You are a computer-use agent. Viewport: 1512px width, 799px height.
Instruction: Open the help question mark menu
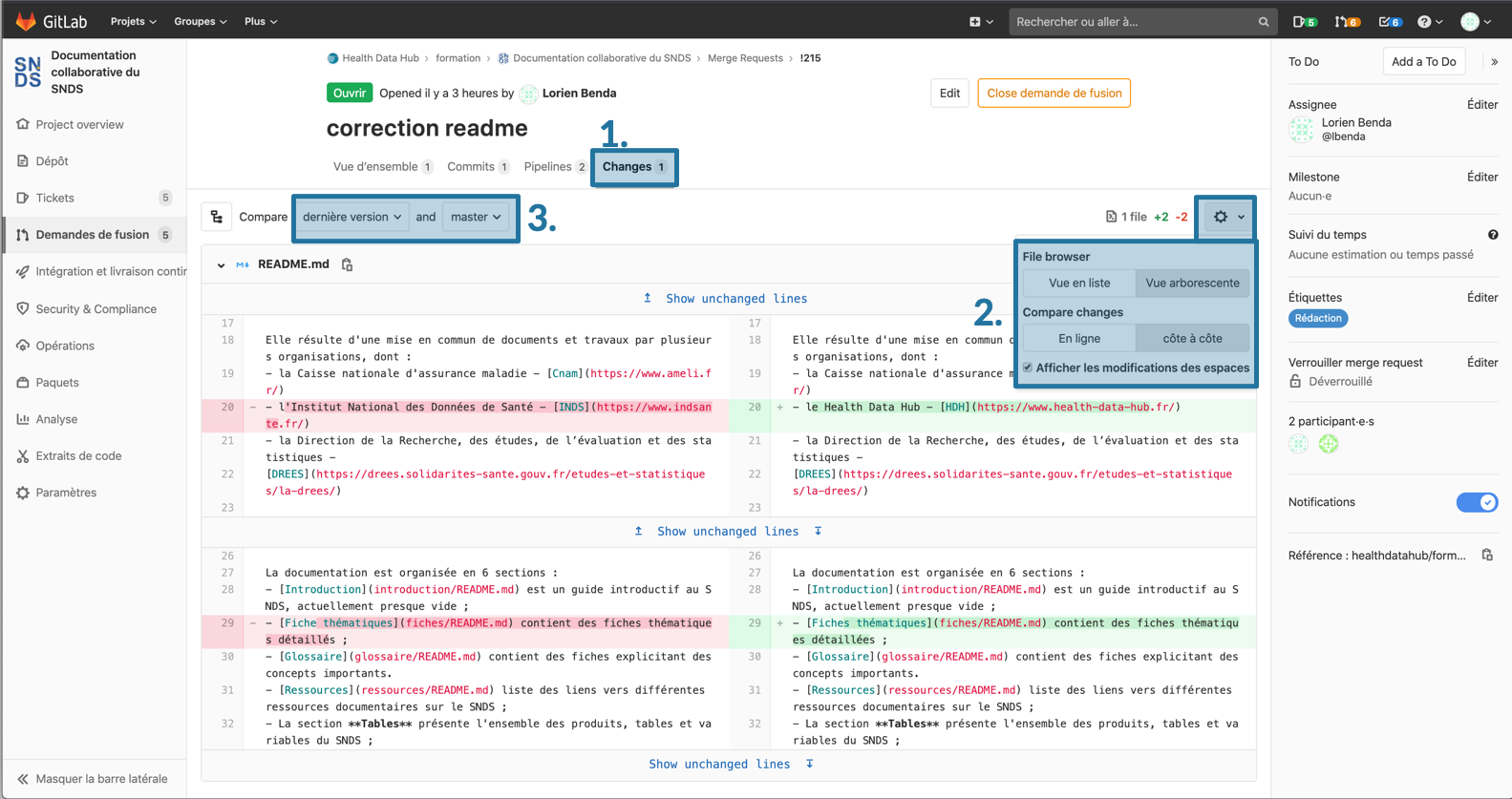pyautogui.click(x=1429, y=22)
